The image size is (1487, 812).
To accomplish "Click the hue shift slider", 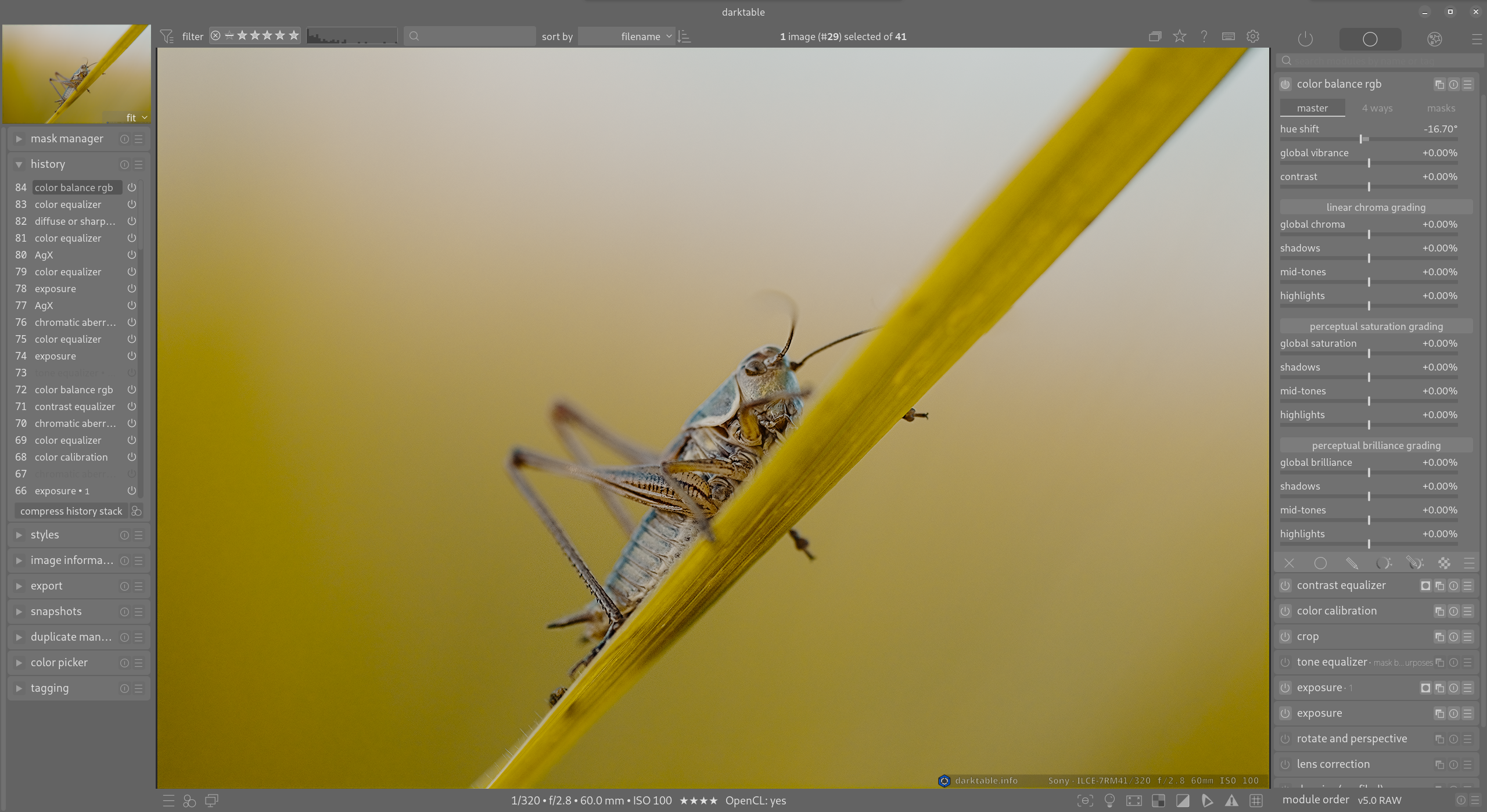I will coord(1369,139).
